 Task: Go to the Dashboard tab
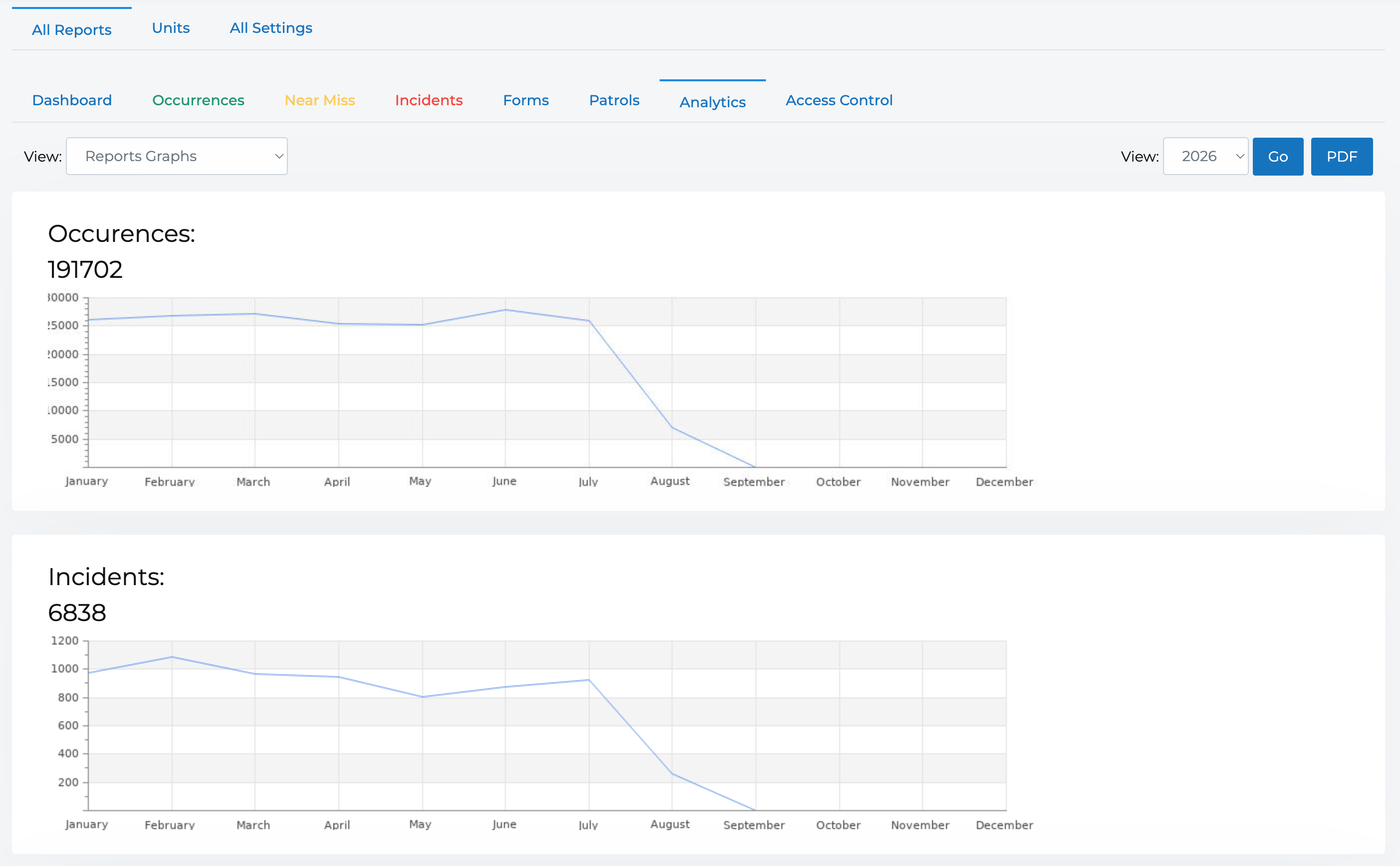[72, 100]
